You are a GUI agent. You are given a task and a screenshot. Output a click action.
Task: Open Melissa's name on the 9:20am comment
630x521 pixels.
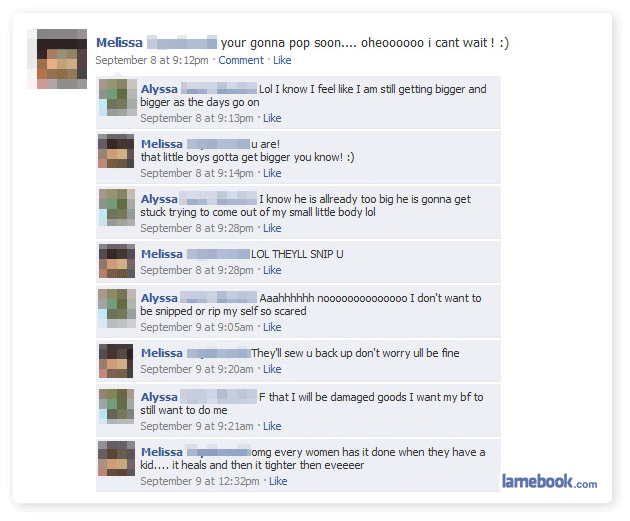pos(162,353)
